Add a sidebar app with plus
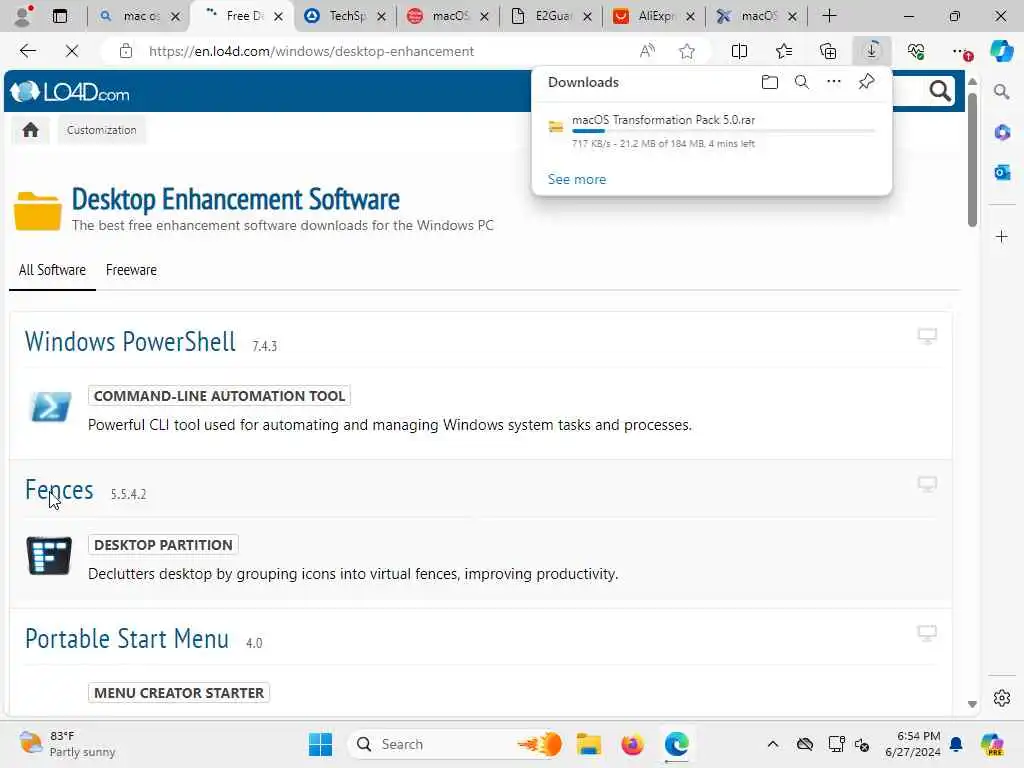Image resolution: width=1024 pixels, height=768 pixels. pyautogui.click(x=1002, y=236)
